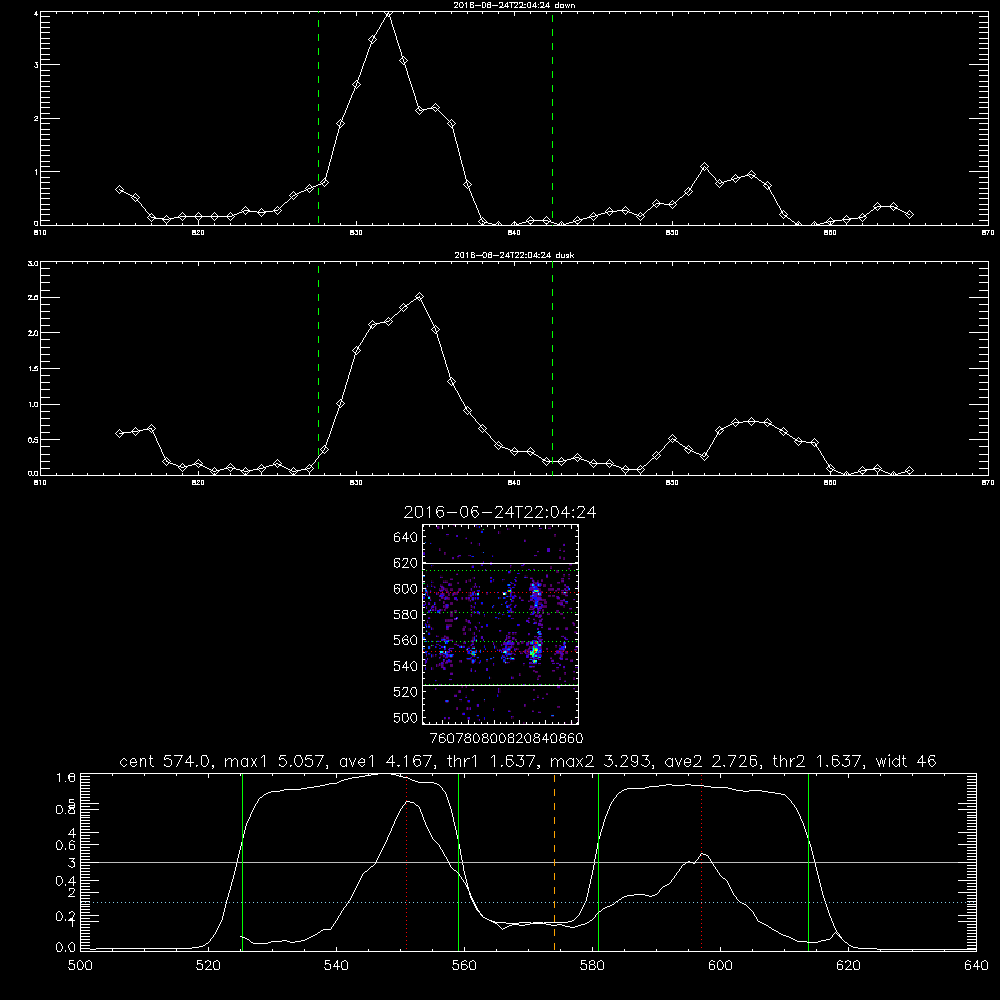Image resolution: width=1000 pixels, height=1000 pixels.
Task: Click the white horizontal line near 525 in spectral image
Action: pyautogui.click(x=500, y=685)
